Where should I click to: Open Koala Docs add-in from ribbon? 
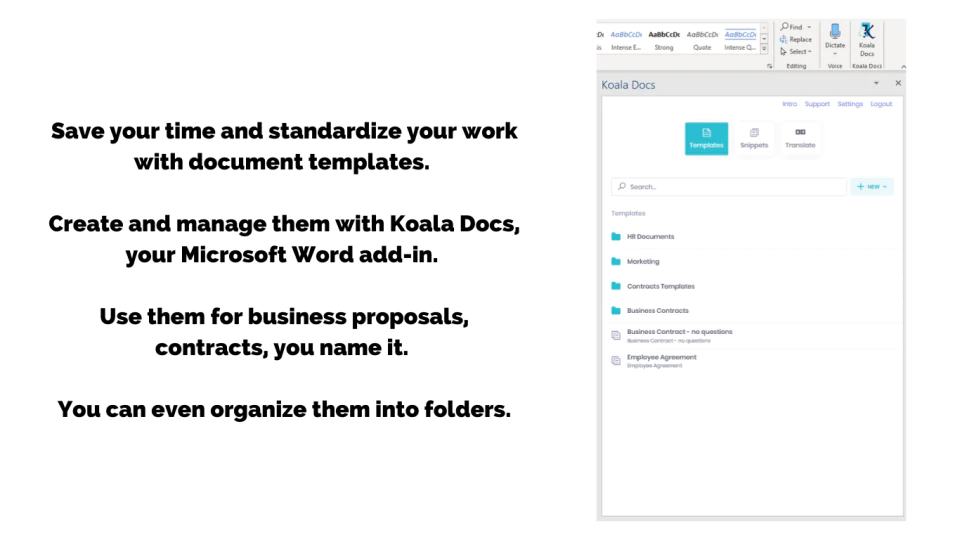(x=867, y=40)
